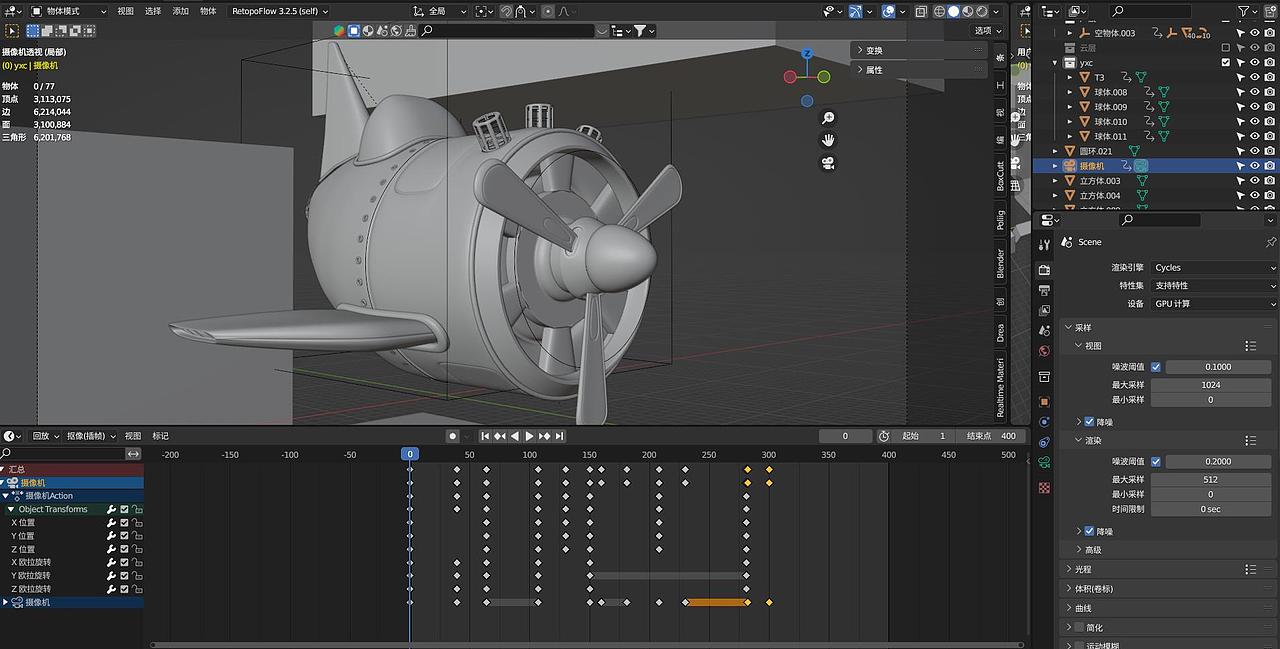Pin the Scene properties with the pin icon

(x=1271, y=242)
